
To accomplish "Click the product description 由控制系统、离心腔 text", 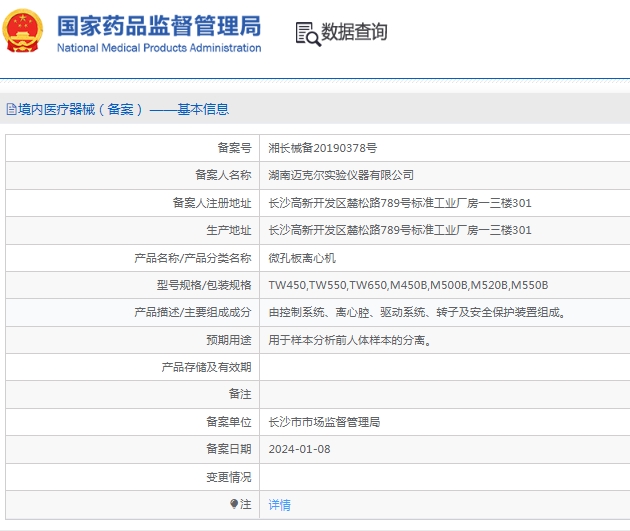I will [x=417, y=312].
